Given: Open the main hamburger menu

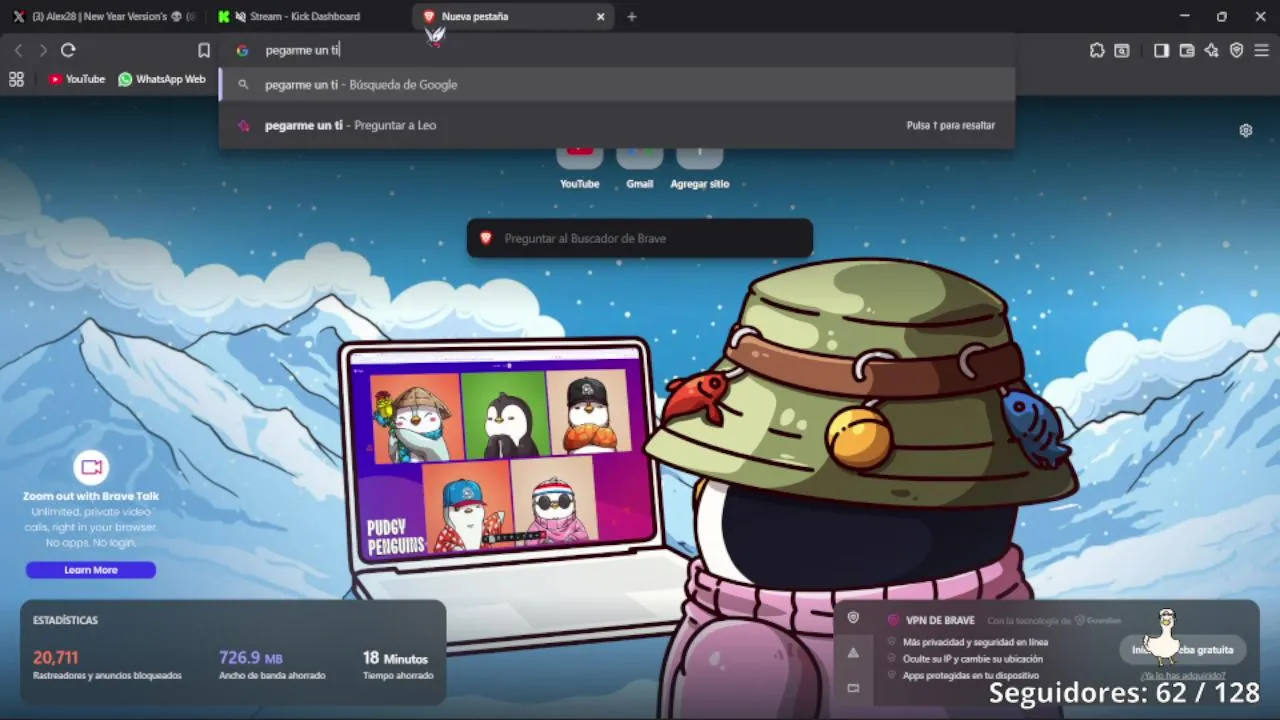Looking at the screenshot, I should (x=1261, y=50).
